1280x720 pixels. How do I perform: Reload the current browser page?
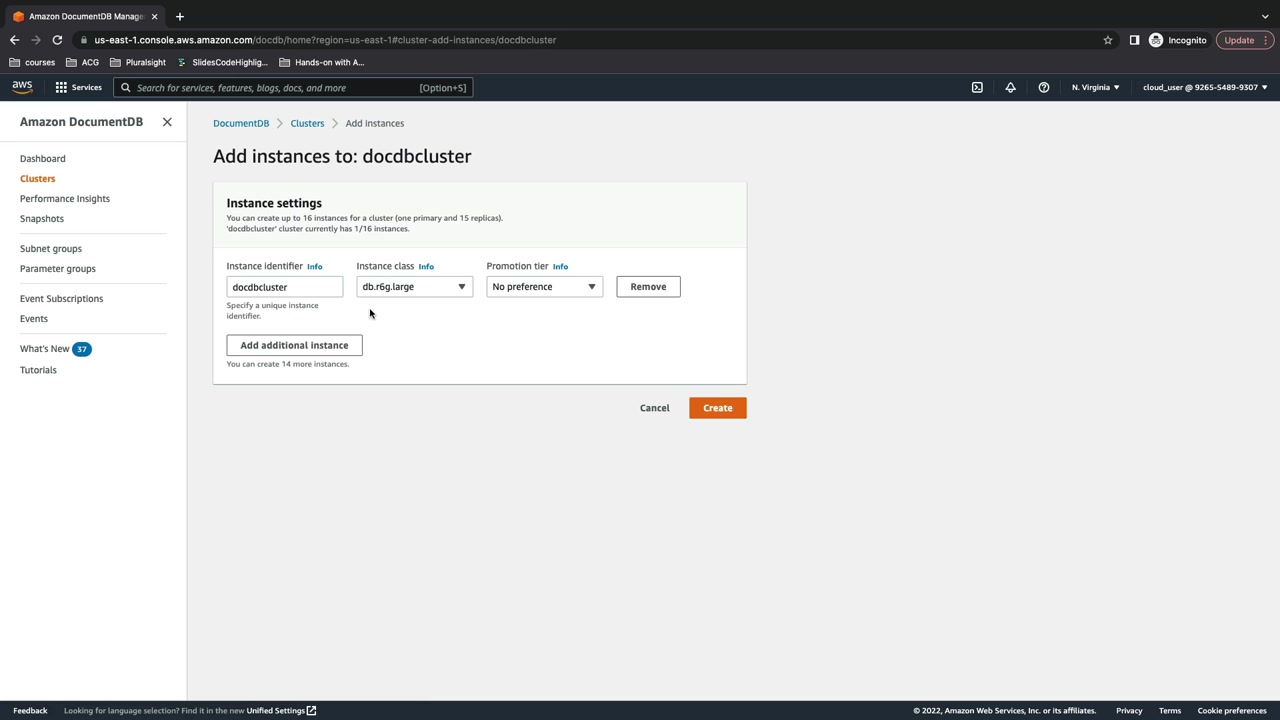coord(57,40)
